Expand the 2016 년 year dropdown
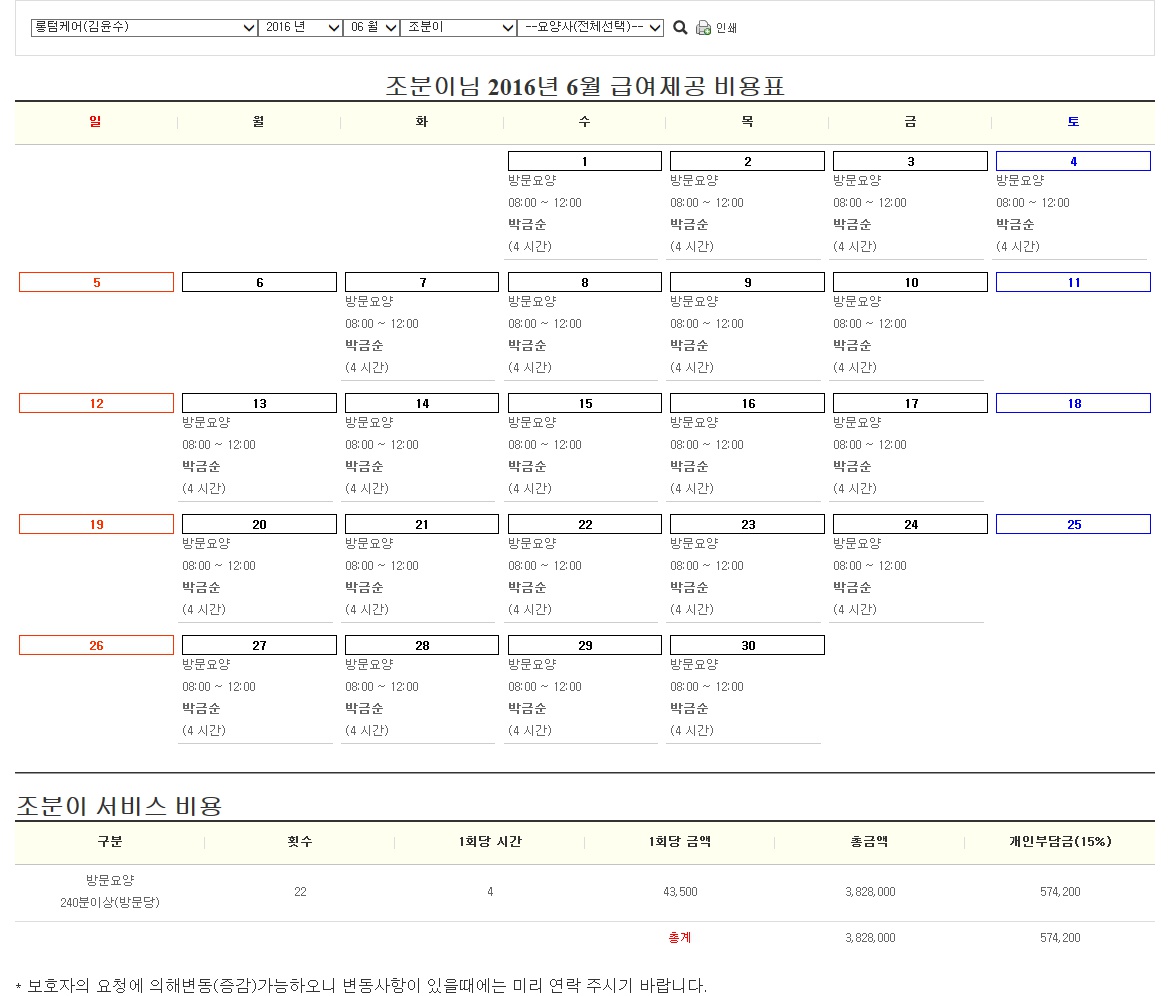Screen dimensions: 1170x996 click(x=300, y=27)
